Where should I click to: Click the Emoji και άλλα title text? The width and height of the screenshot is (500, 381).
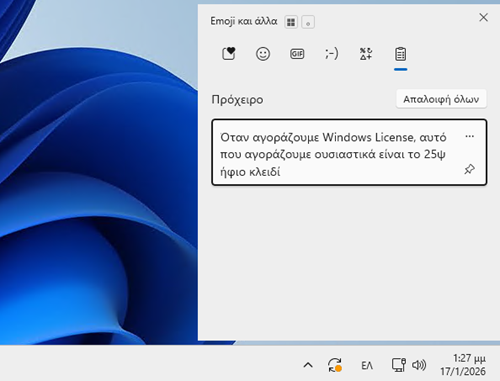pos(244,21)
